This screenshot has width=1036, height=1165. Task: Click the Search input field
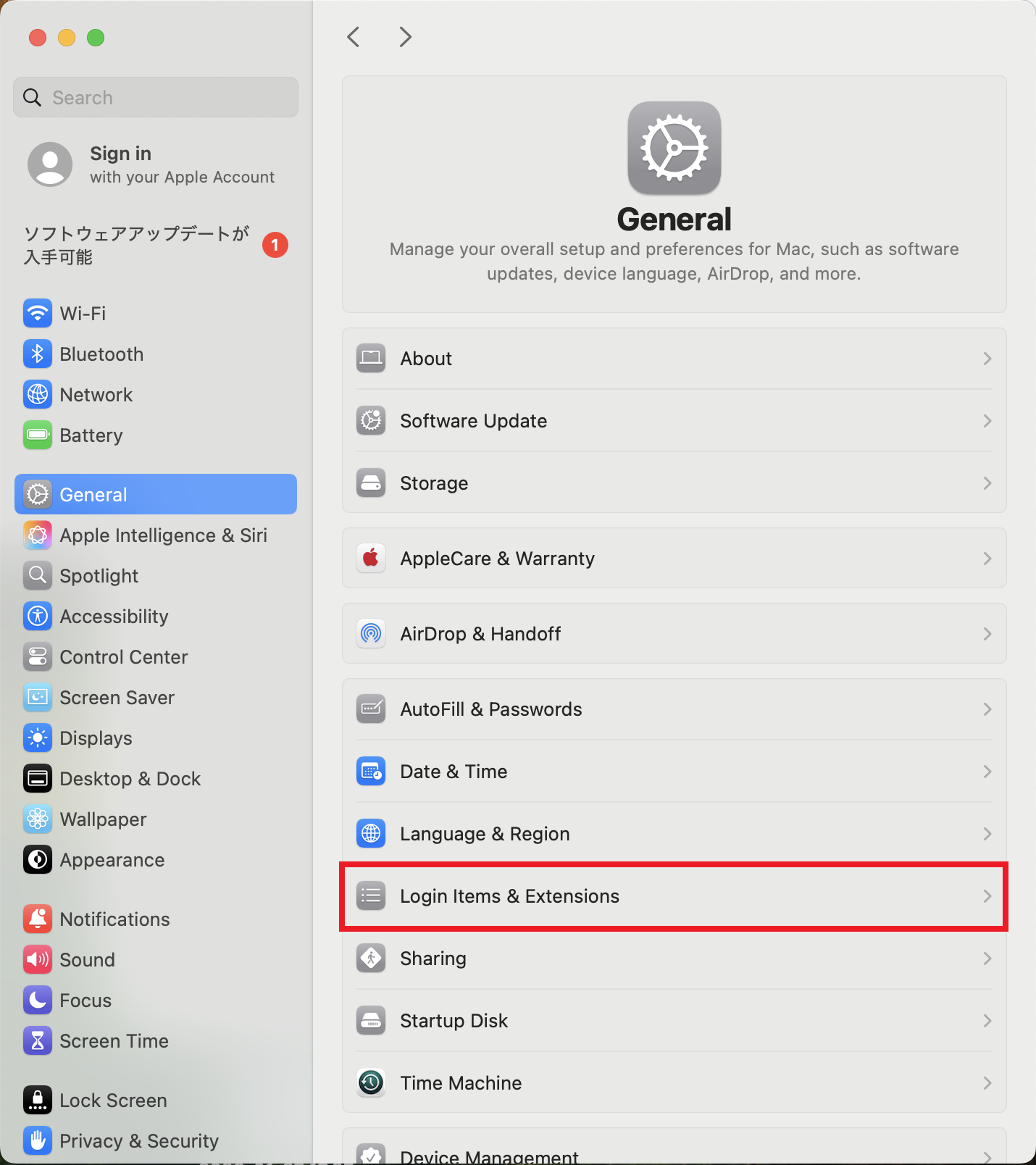(x=156, y=97)
